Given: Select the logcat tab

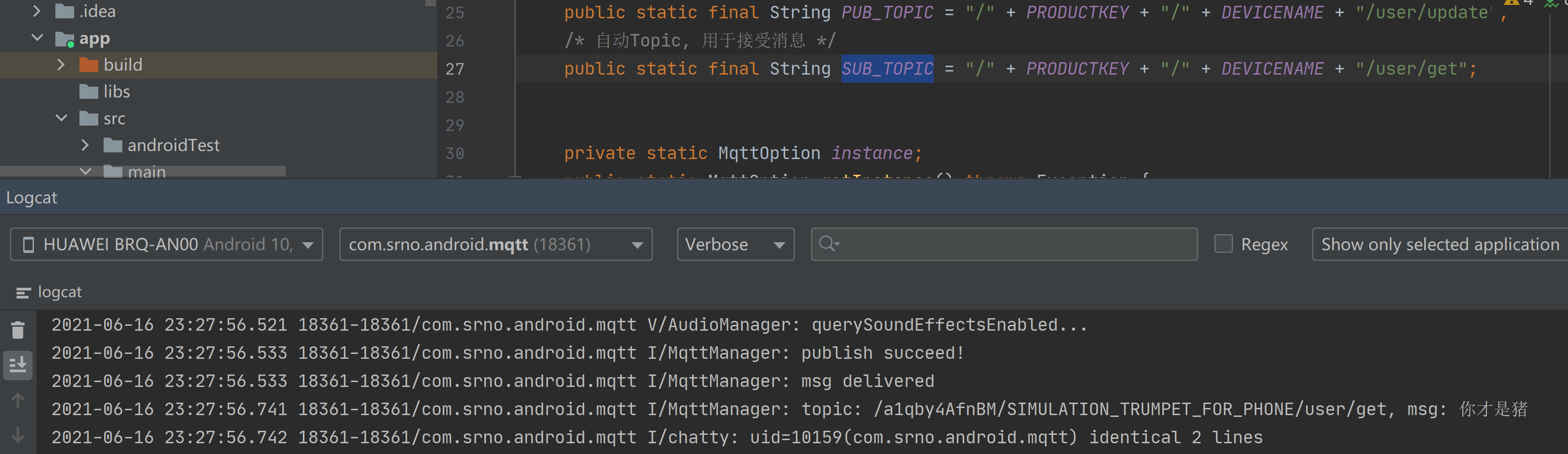Looking at the screenshot, I should (x=59, y=293).
